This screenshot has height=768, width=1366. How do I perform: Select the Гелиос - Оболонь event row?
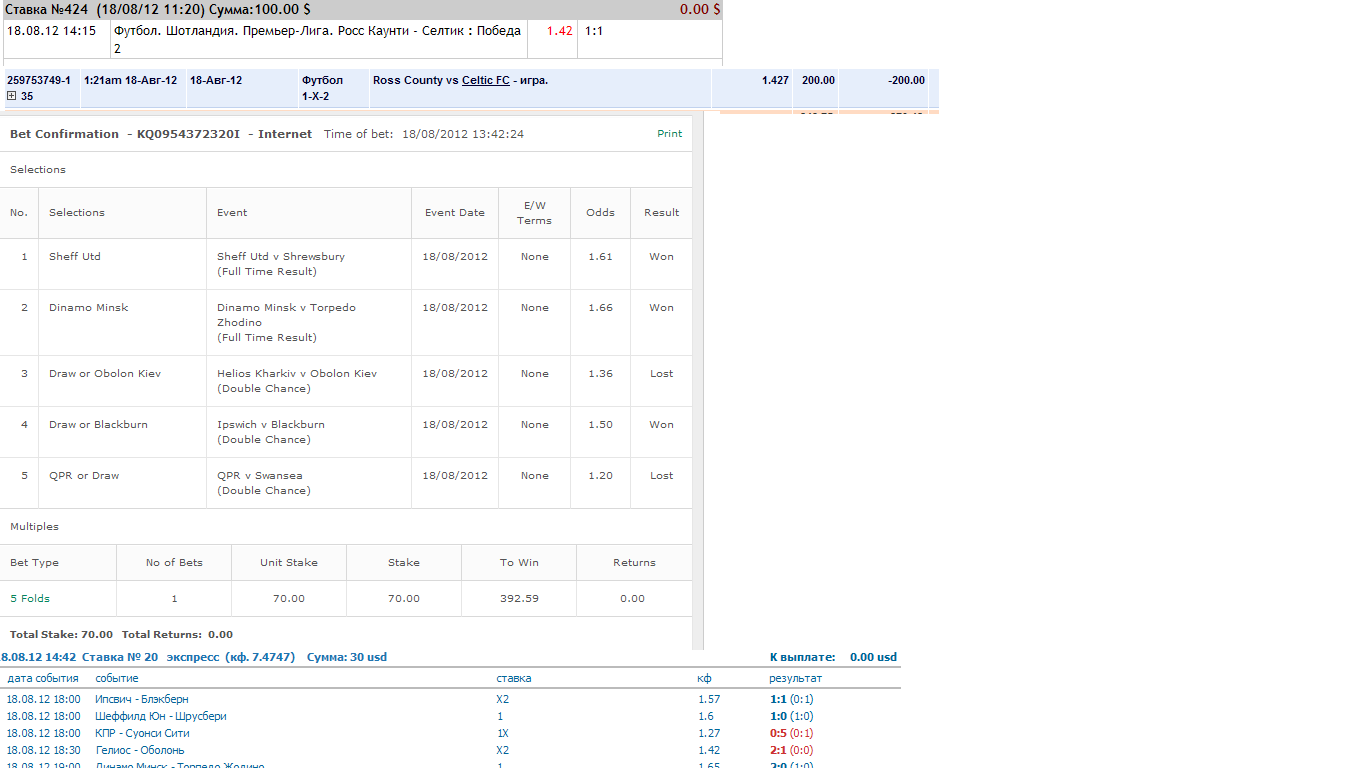pyautogui.click(x=140, y=751)
